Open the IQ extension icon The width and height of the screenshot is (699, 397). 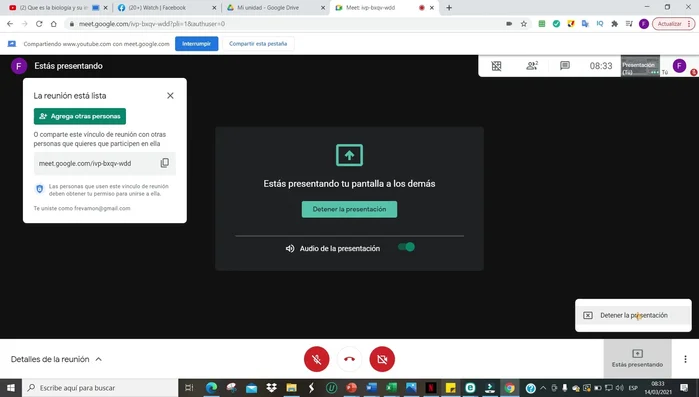600,24
